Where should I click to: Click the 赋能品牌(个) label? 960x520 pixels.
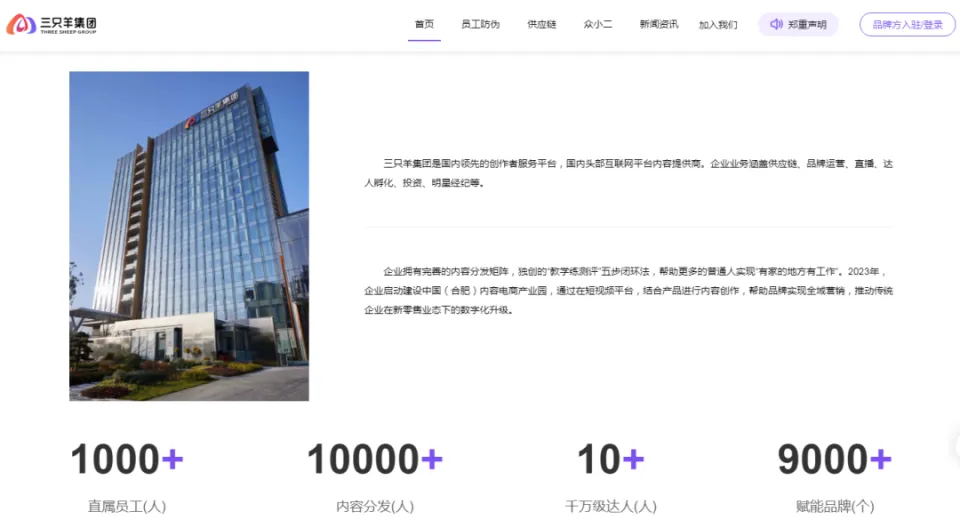834,507
